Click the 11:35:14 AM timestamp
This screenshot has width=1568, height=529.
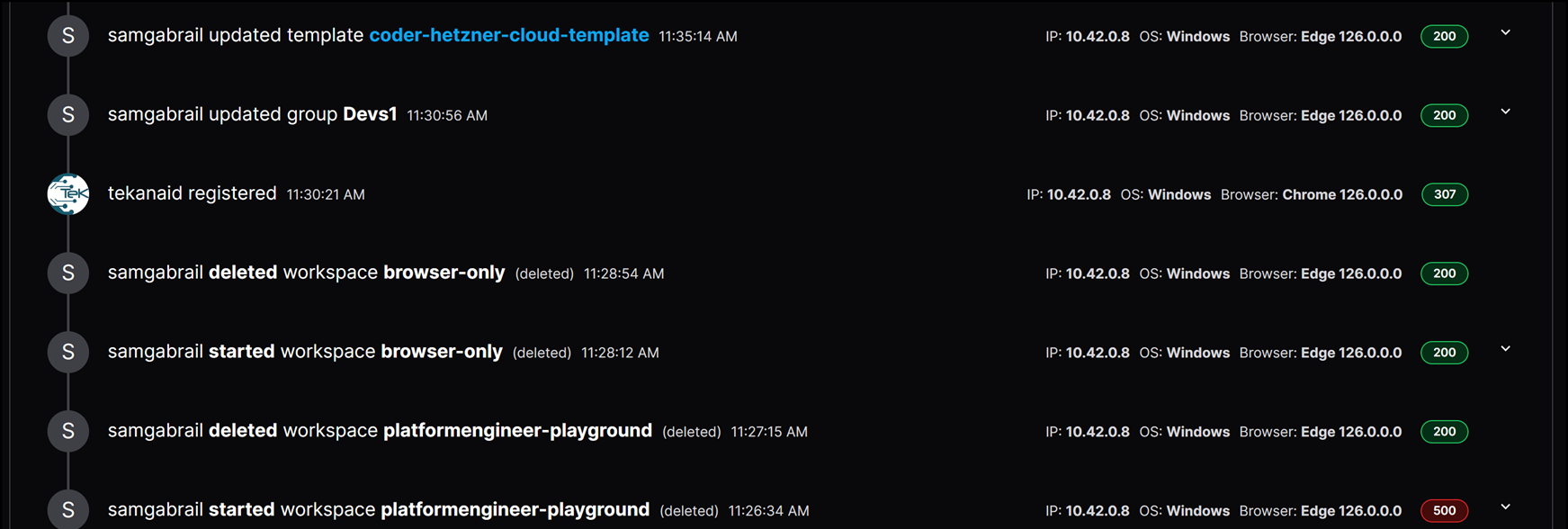pyautogui.click(x=697, y=37)
